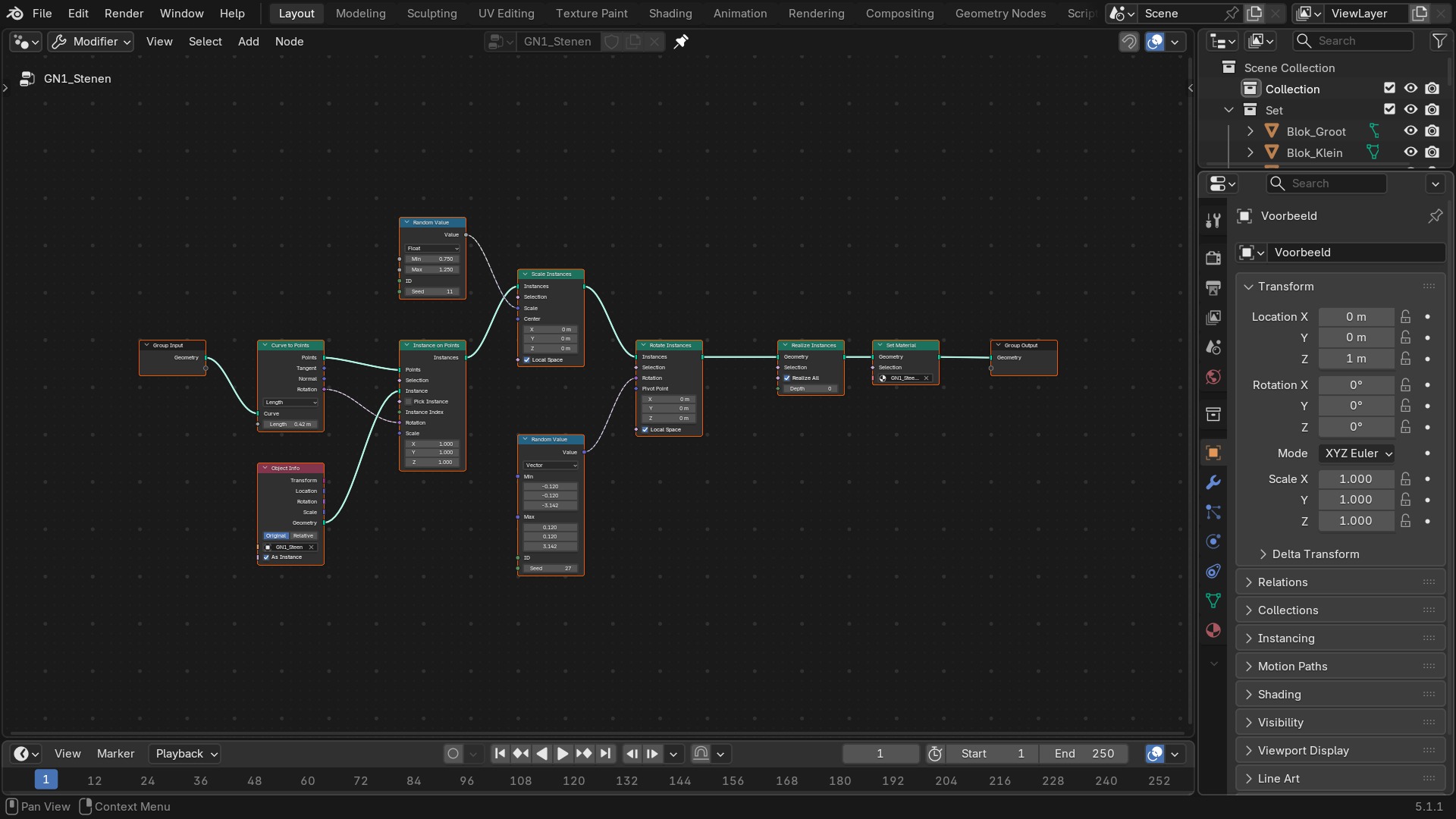The width and height of the screenshot is (1456, 819).
Task: Open the Playback dropdown in the timeline
Action: click(184, 754)
